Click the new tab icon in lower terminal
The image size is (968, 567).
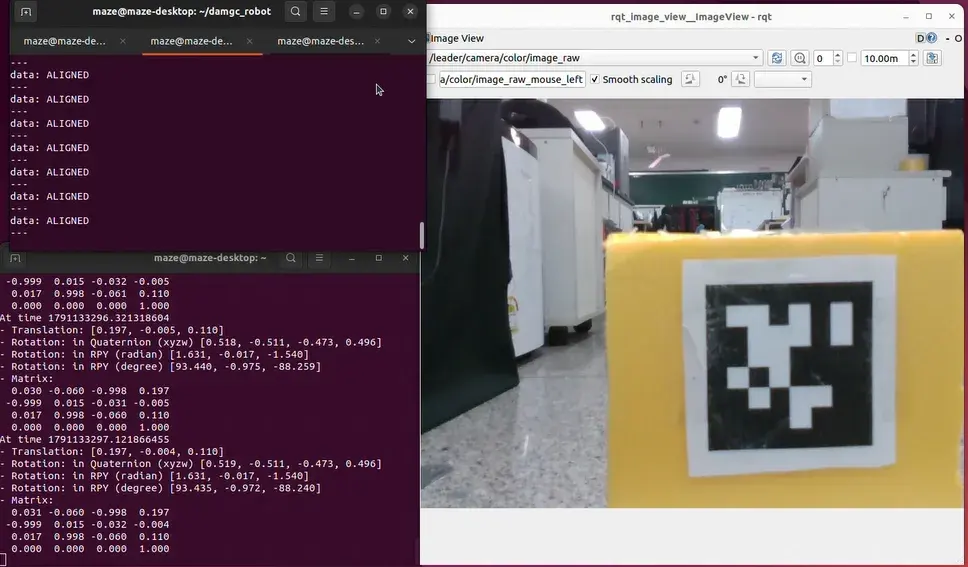[x=15, y=258]
